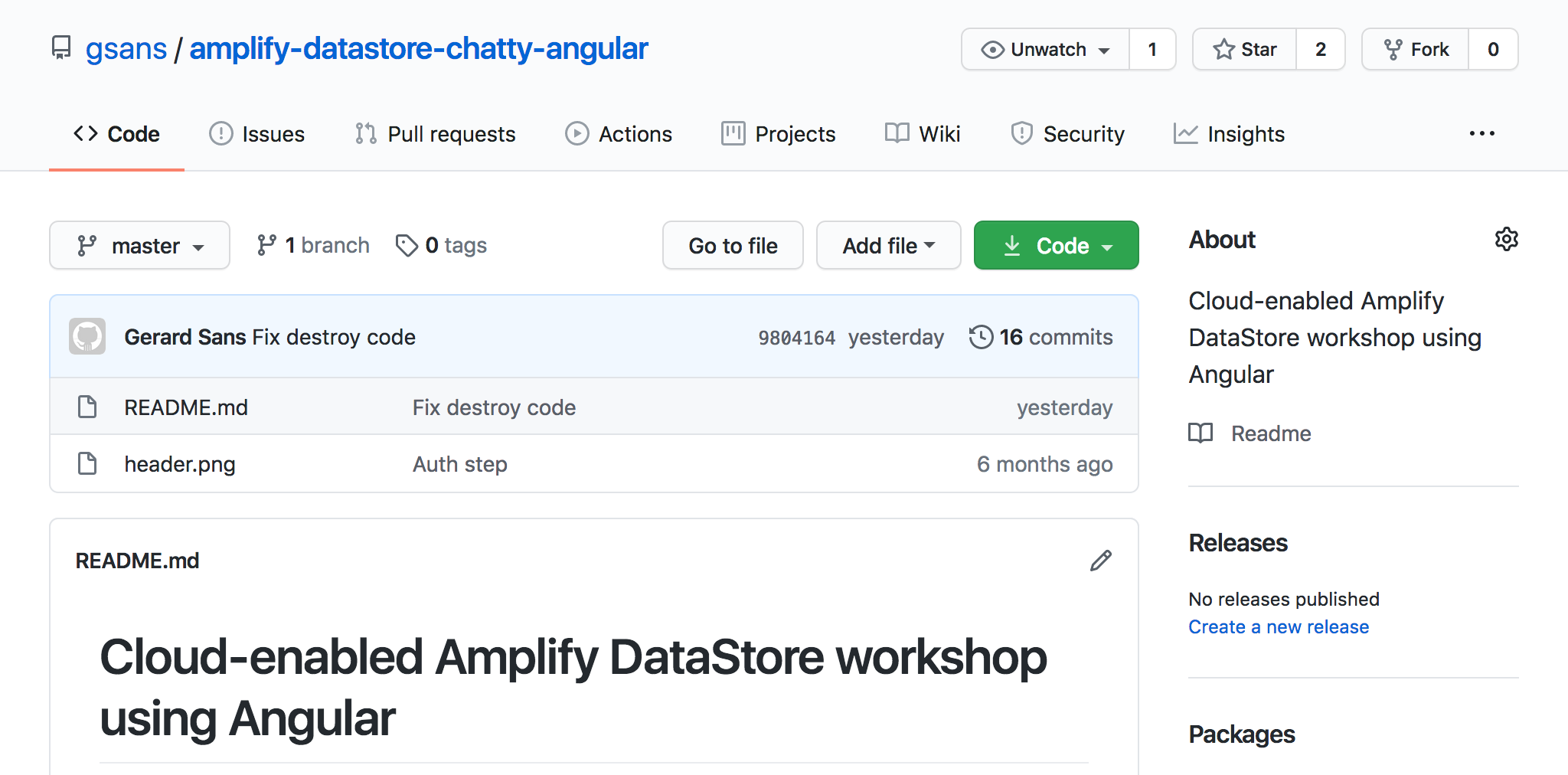Open the gsans owner profile link
1568x775 pixels.
point(126,49)
